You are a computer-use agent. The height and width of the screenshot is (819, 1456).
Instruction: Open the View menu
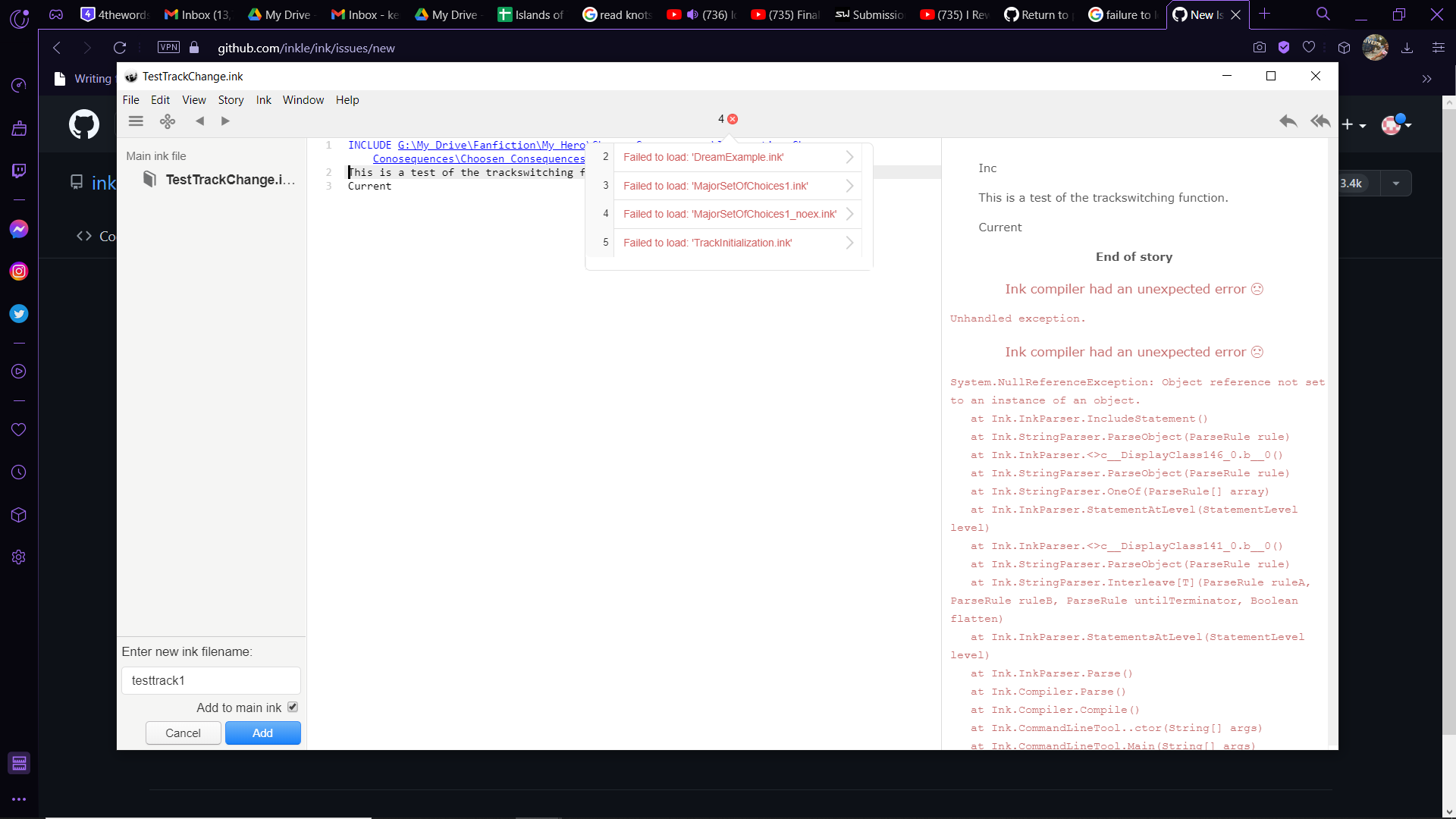(194, 100)
